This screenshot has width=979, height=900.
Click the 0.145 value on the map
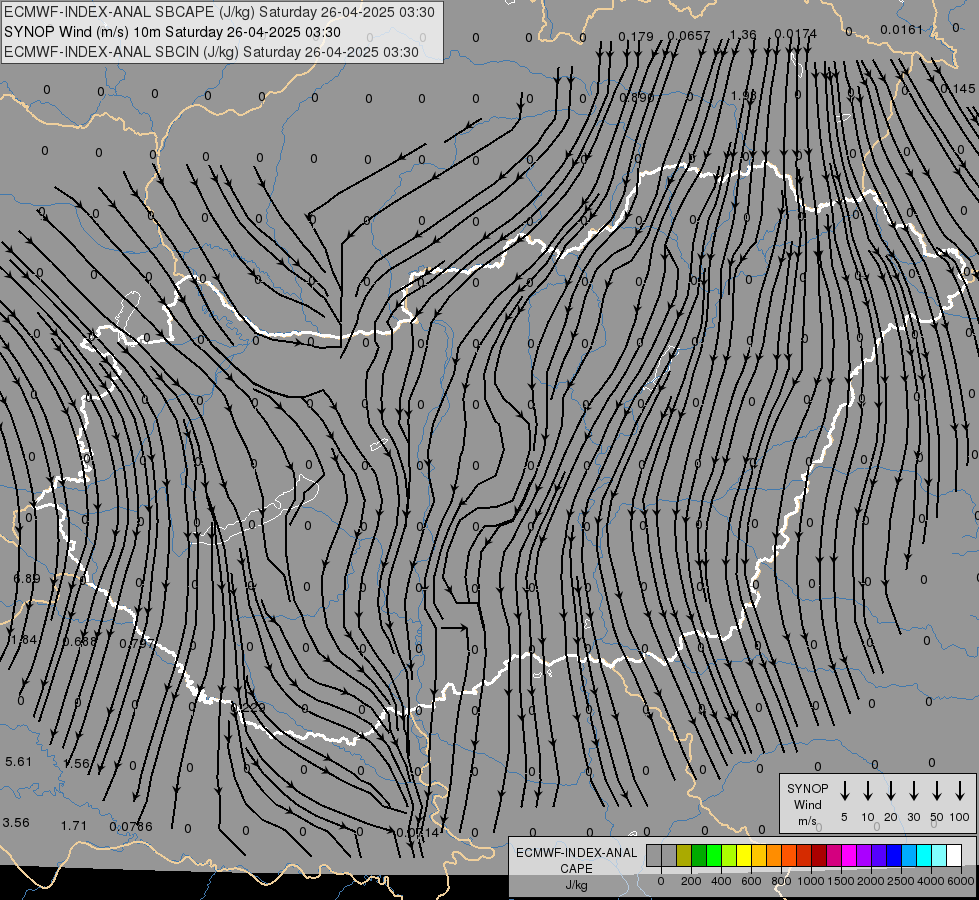coord(958,89)
